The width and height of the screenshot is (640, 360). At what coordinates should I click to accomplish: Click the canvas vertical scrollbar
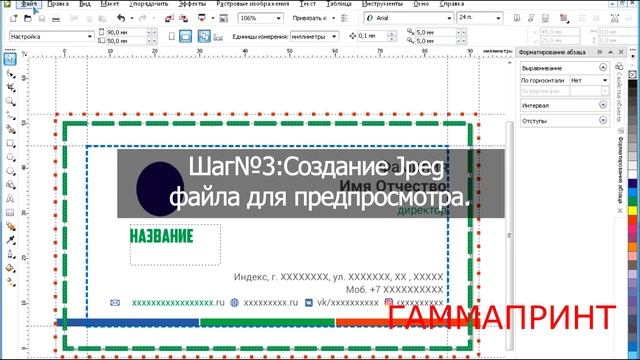coord(509,236)
